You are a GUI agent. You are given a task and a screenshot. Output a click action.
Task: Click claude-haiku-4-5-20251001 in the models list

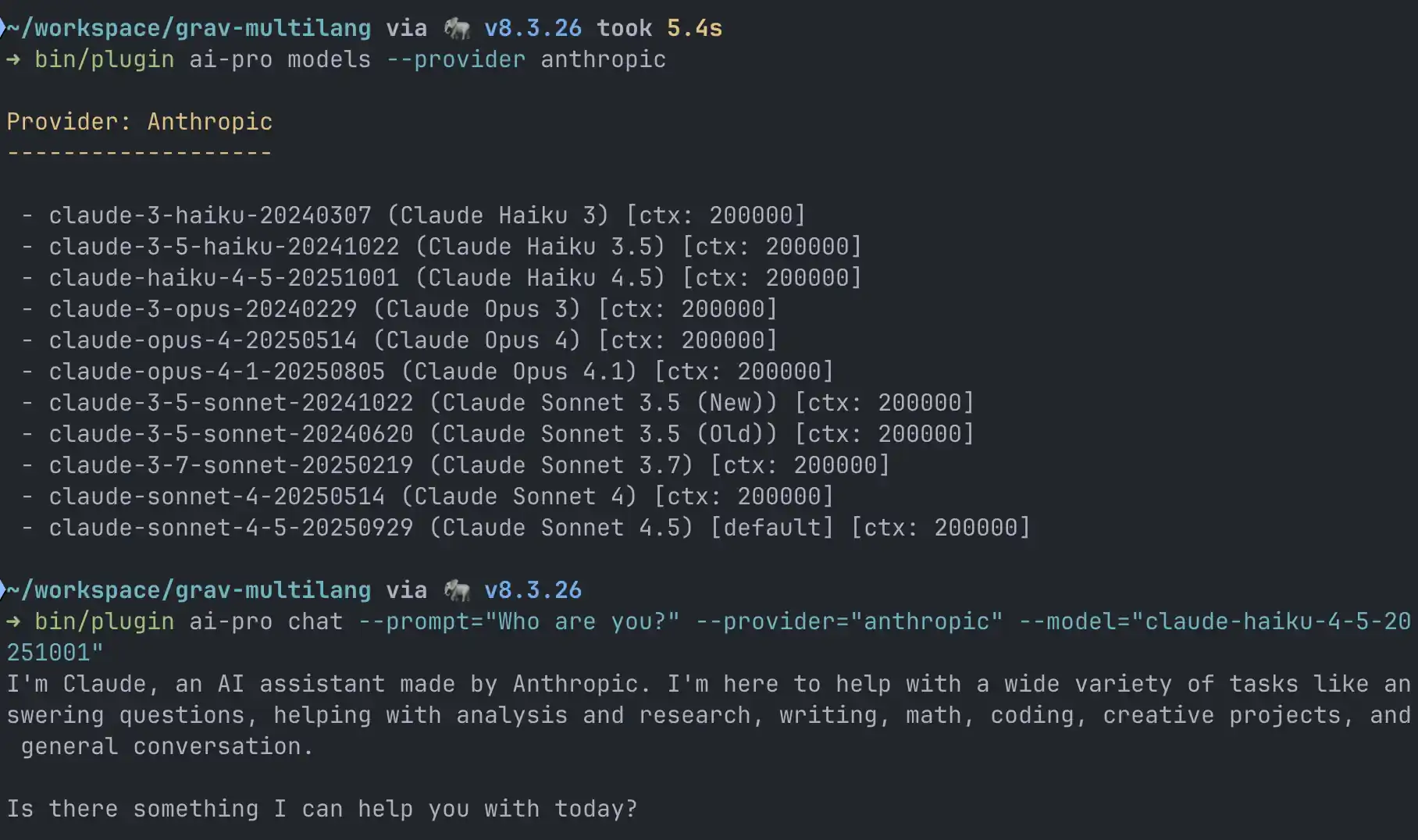point(224,278)
